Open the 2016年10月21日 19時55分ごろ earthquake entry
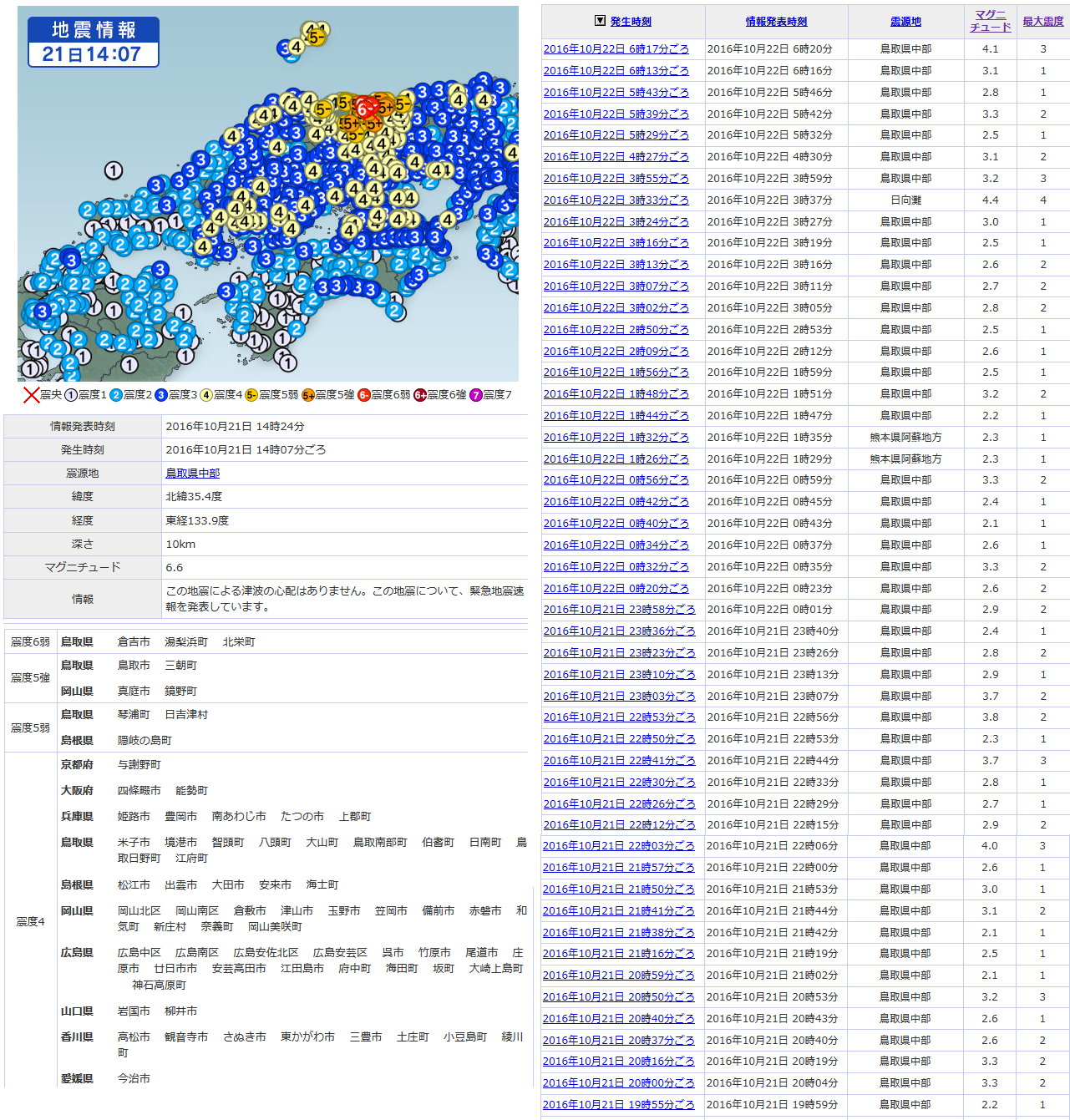This screenshot has width=1070, height=1120. point(619,1105)
